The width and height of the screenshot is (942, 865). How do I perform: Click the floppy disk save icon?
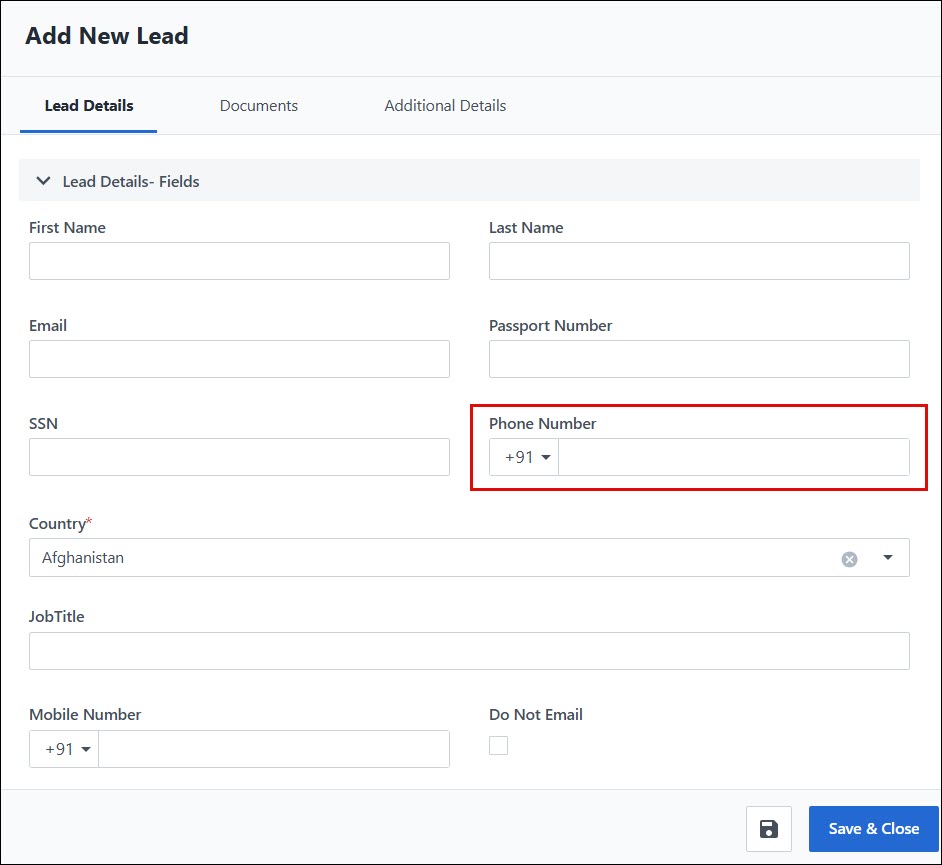[x=768, y=829]
